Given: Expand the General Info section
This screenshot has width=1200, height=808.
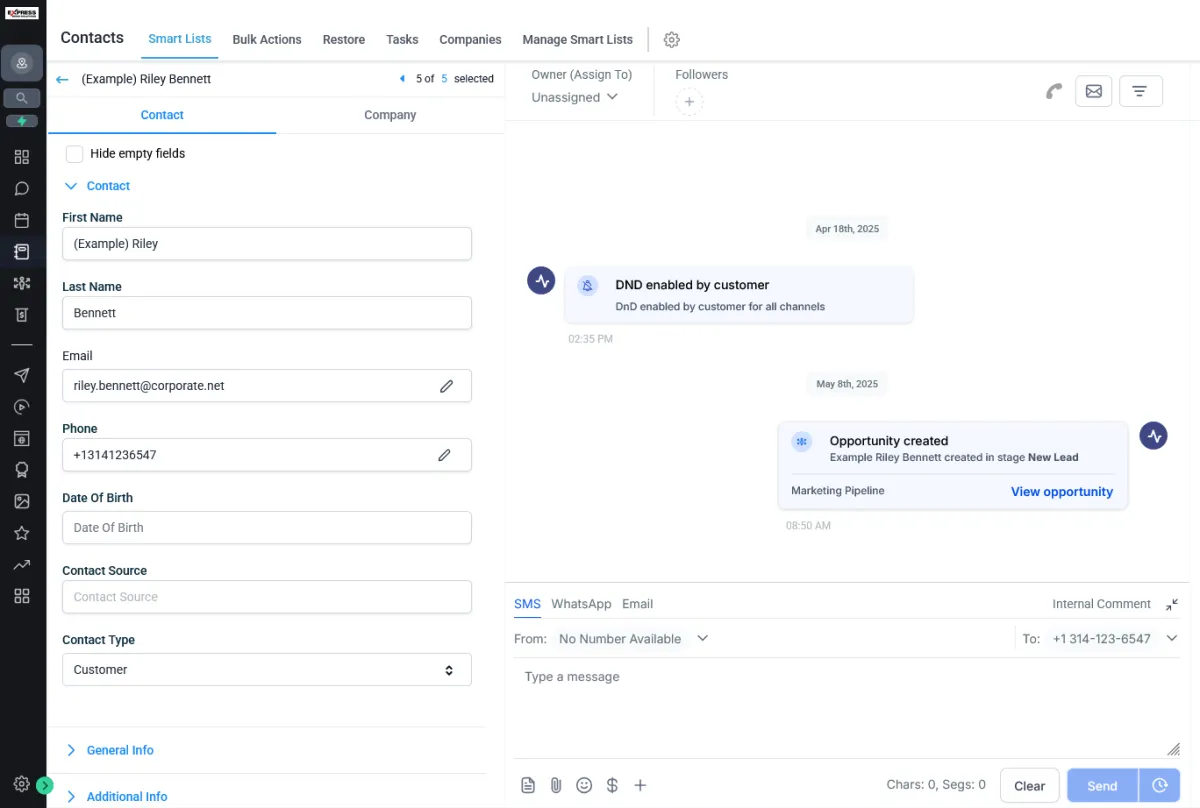Looking at the screenshot, I should coord(120,750).
